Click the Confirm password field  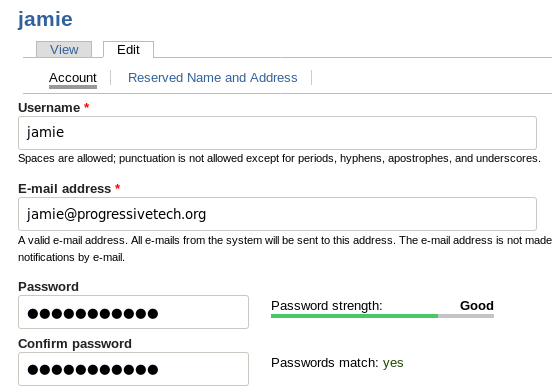[133, 369]
